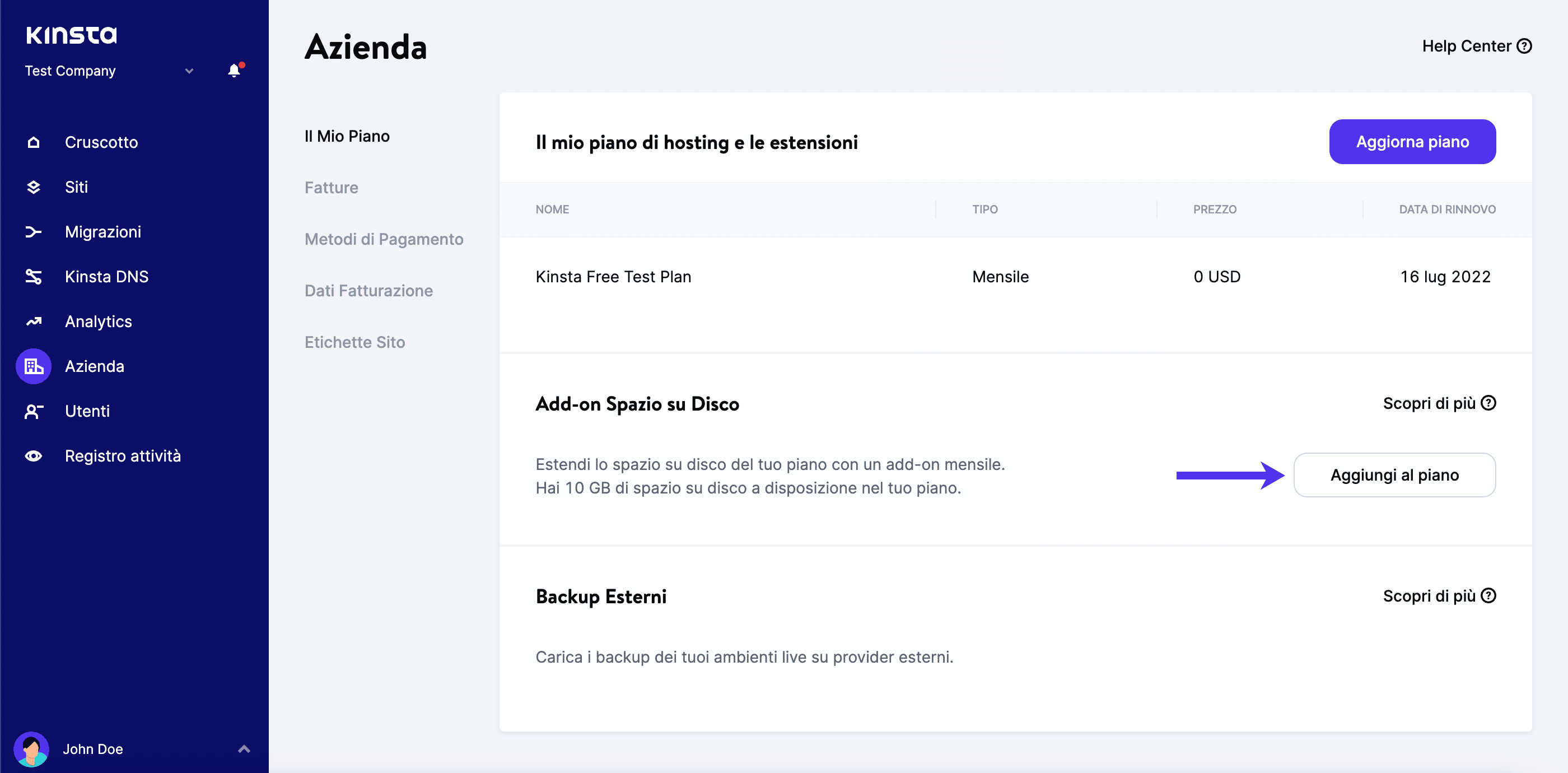Click the Aggiorna piano button
Viewport: 1568px width, 773px height.
[x=1413, y=142]
